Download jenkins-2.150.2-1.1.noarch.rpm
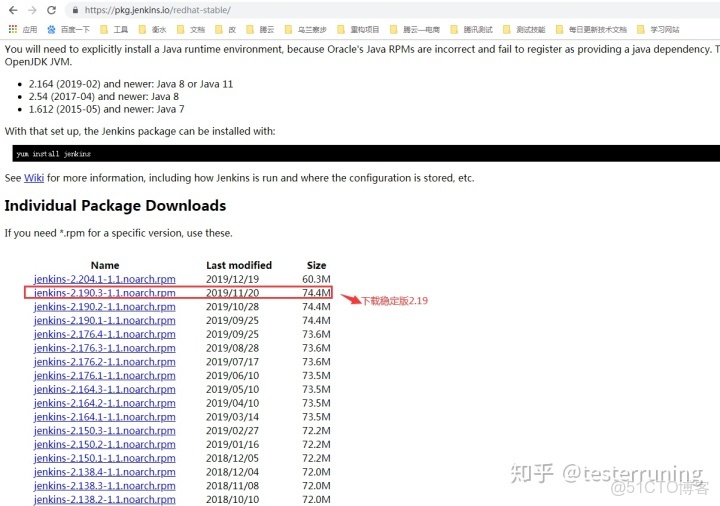The height and width of the screenshot is (506, 720). (105, 444)
